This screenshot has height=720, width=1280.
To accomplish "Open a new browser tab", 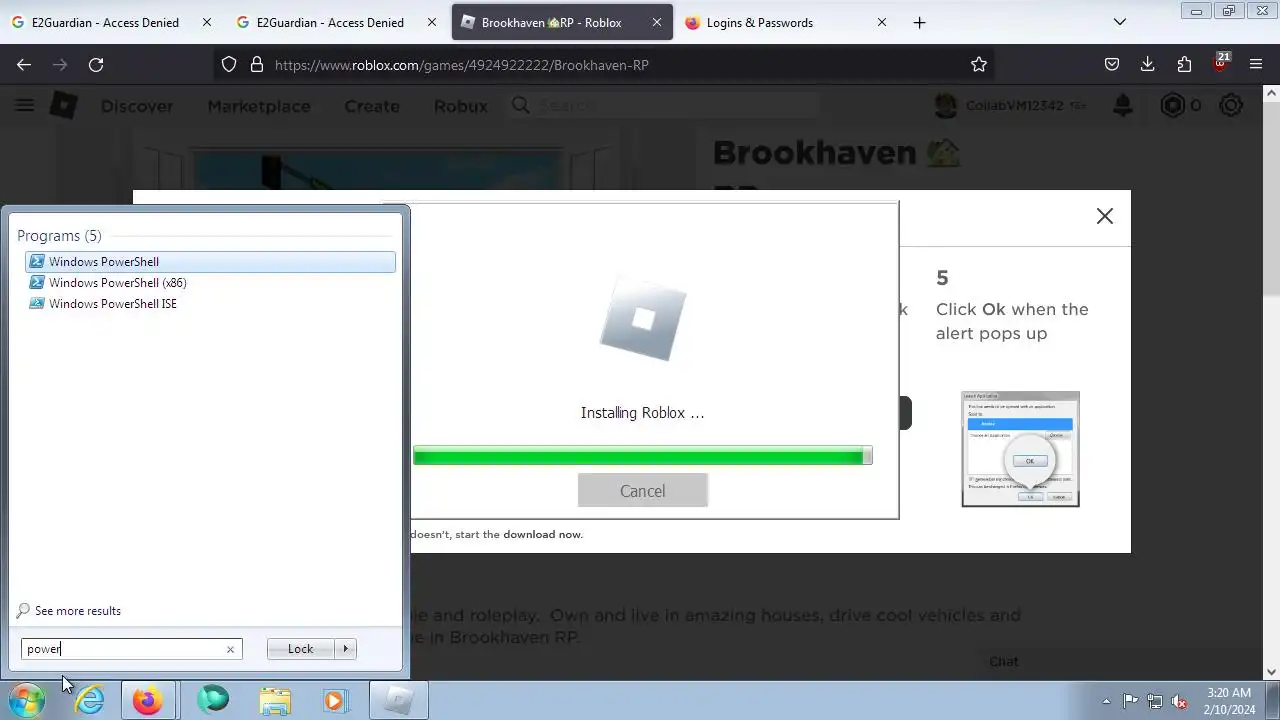I will pyautogui.click(x=919, y=22).
